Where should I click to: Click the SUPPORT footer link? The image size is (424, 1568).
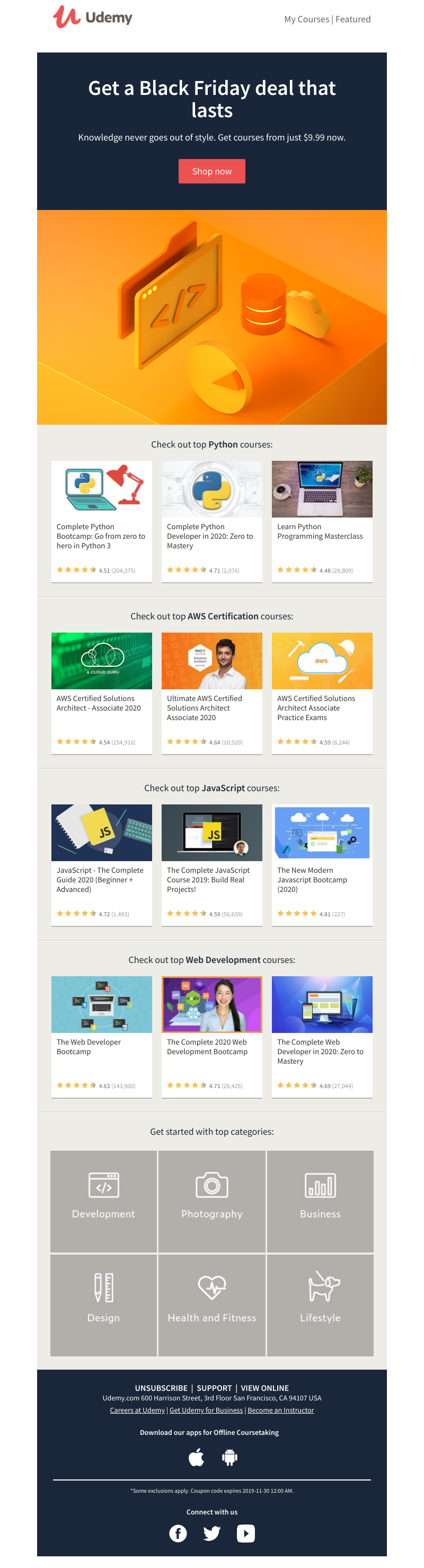click(x=214, y=1388)
